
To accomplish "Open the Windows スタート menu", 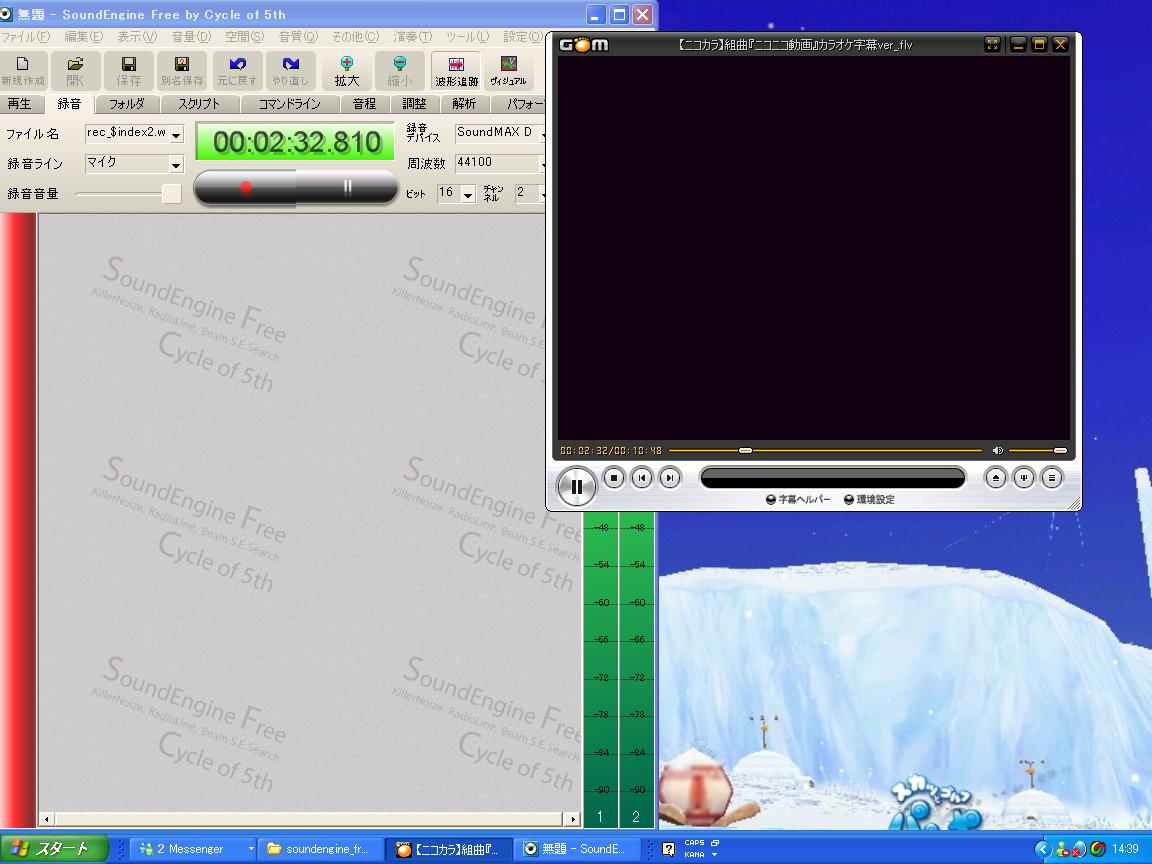I will (x=54, y=849).
